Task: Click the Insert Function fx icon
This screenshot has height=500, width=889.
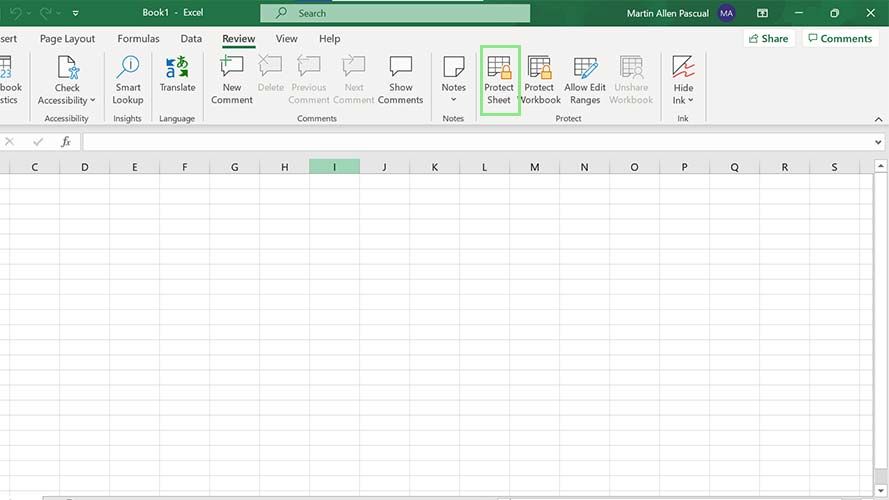Action: (66, 142)
